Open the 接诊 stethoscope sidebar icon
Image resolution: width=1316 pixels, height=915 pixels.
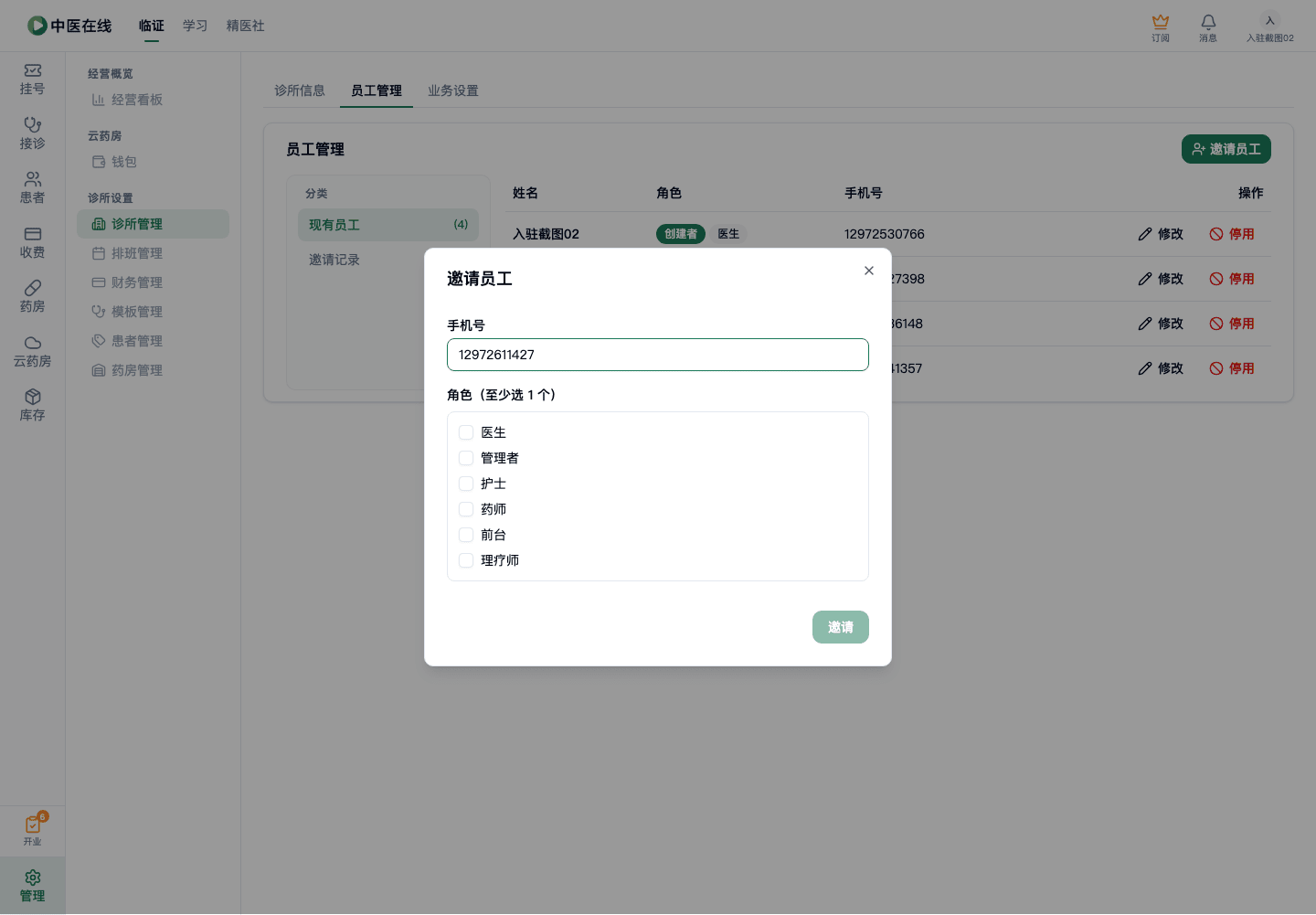[32, 133]
